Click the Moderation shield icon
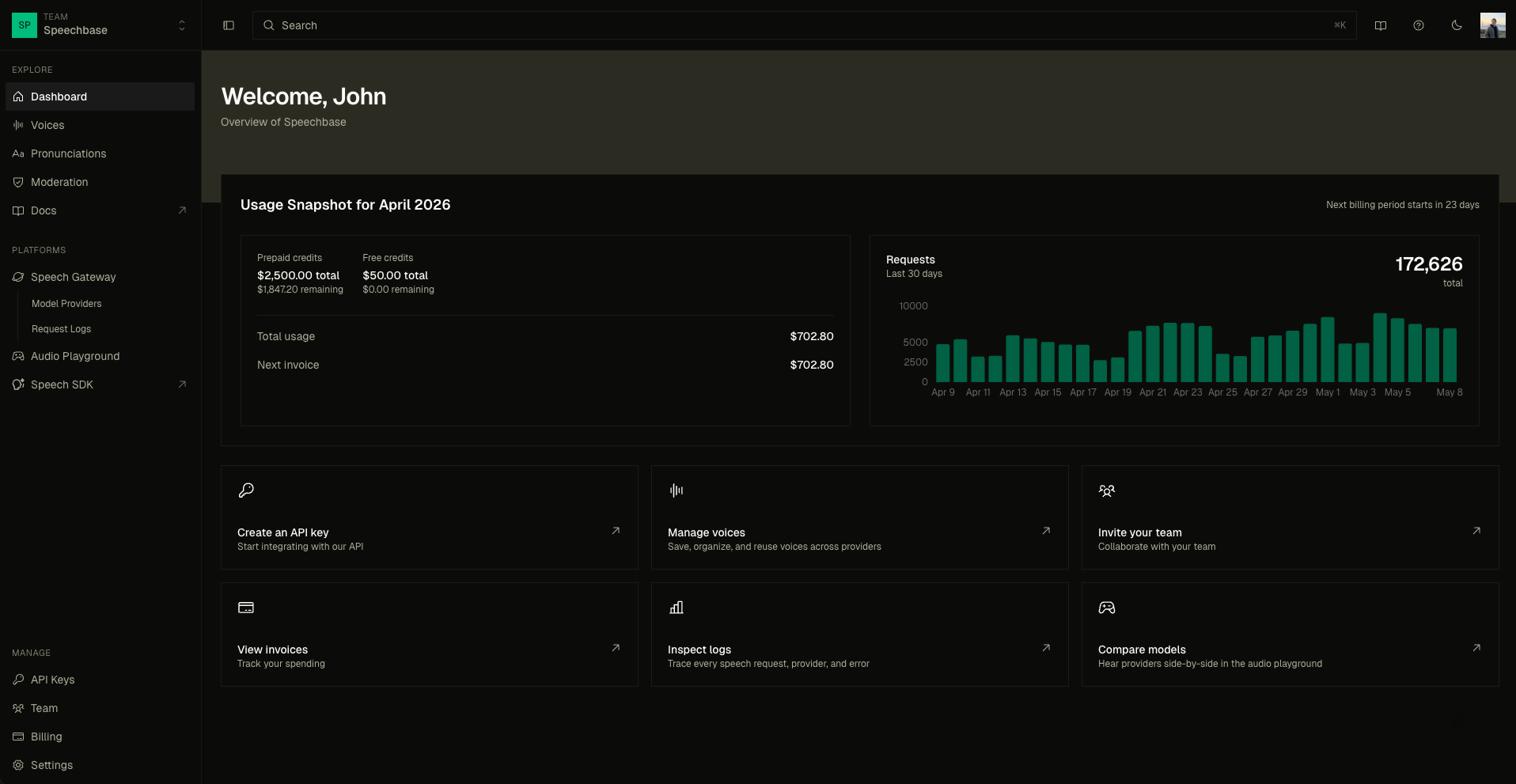This screenshot has width=1516, height=784. pos(18,182)
